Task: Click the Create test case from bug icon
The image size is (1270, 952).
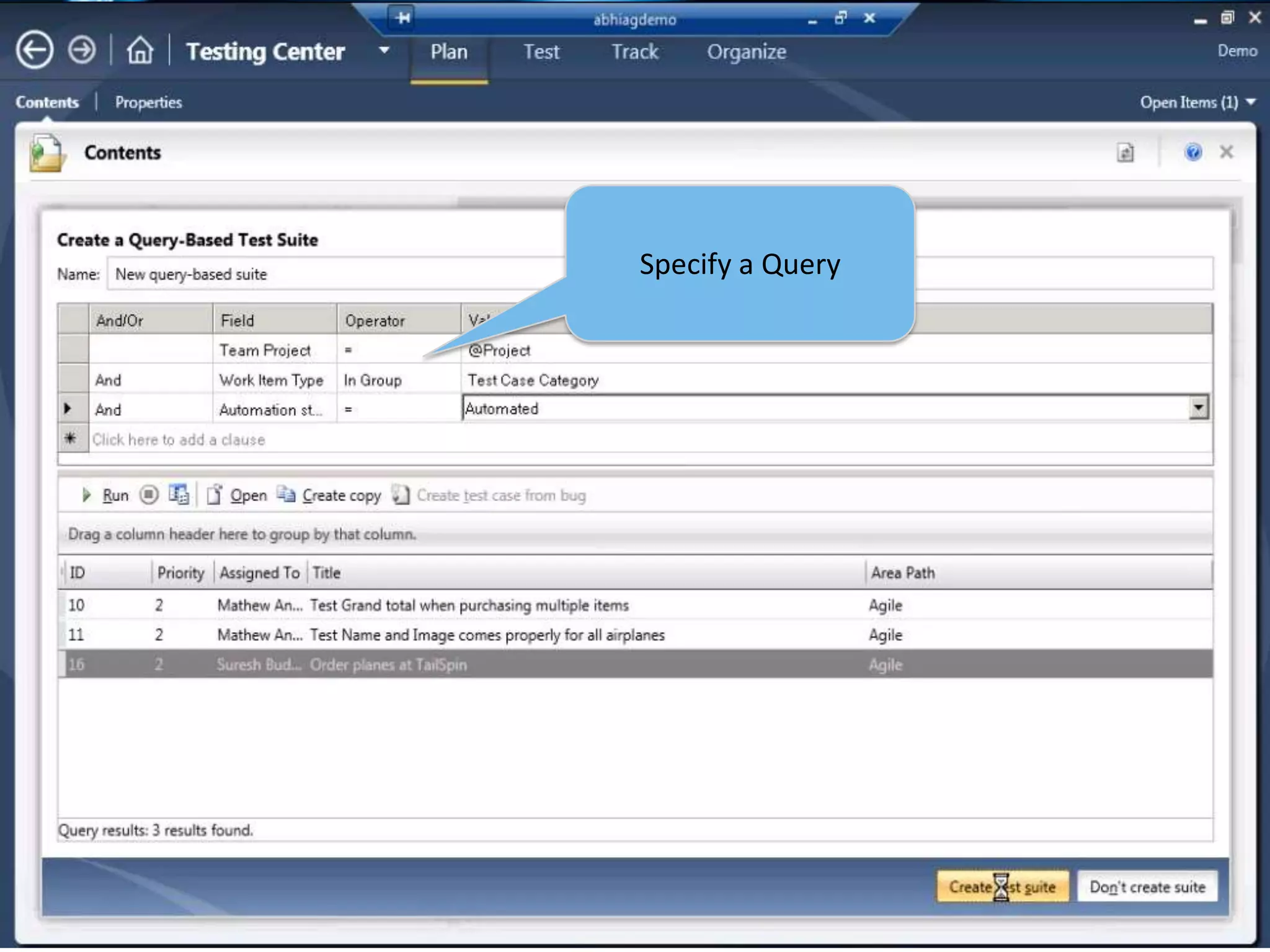Action: [x=401, y=495]
